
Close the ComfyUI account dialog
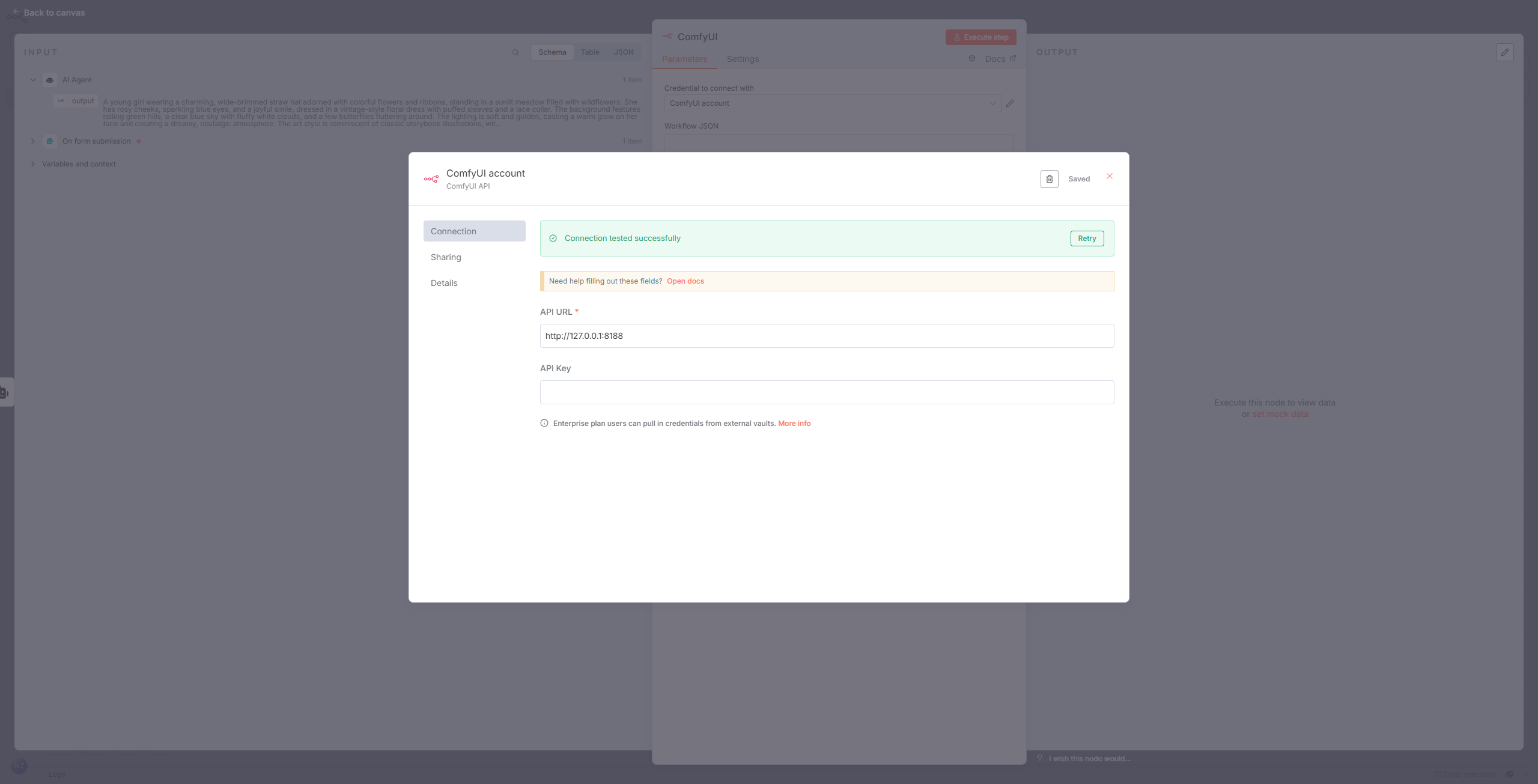coord(1110,176)
